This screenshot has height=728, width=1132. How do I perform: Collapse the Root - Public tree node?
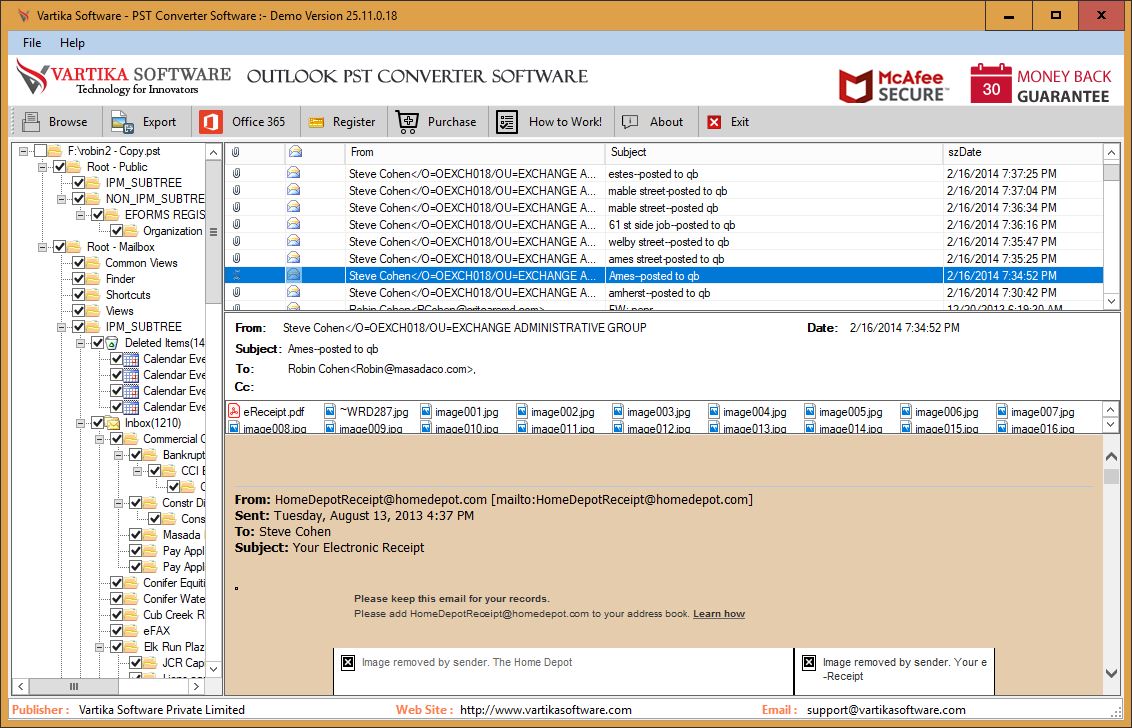(43, 168)
